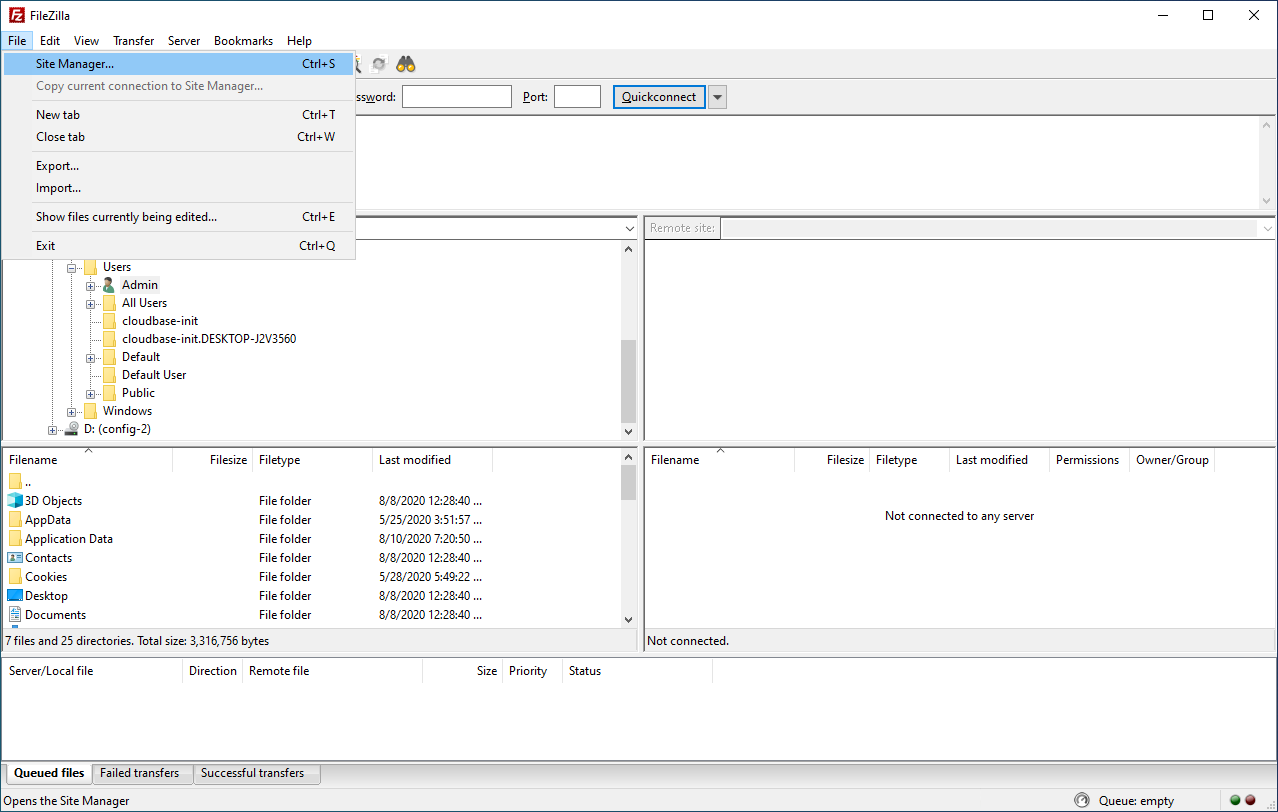This screenshot has height=812, width=1278.
Task: Click the binoculars search remote files icon
Action: click(406, 64)
